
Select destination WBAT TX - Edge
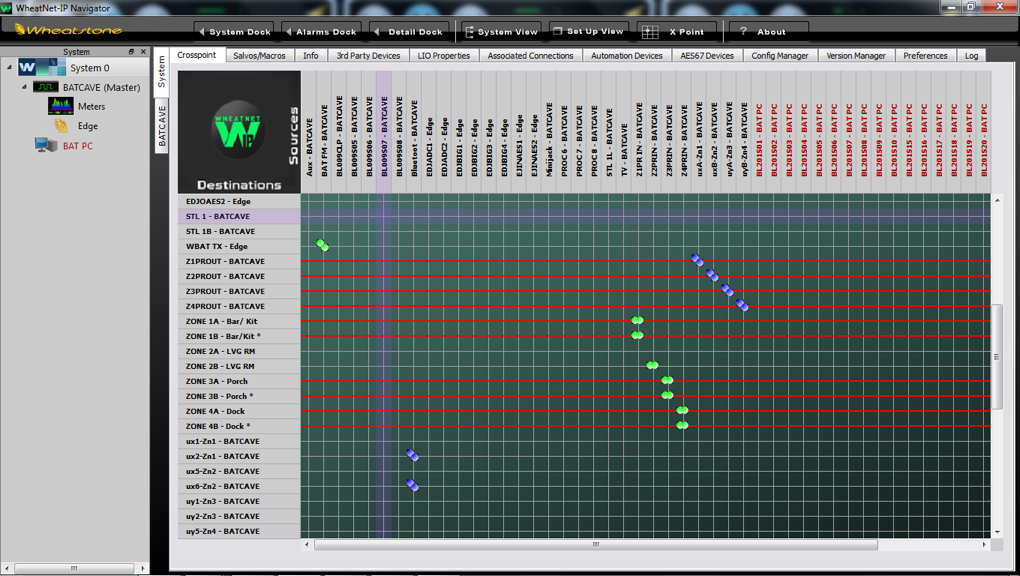[239, 246]
